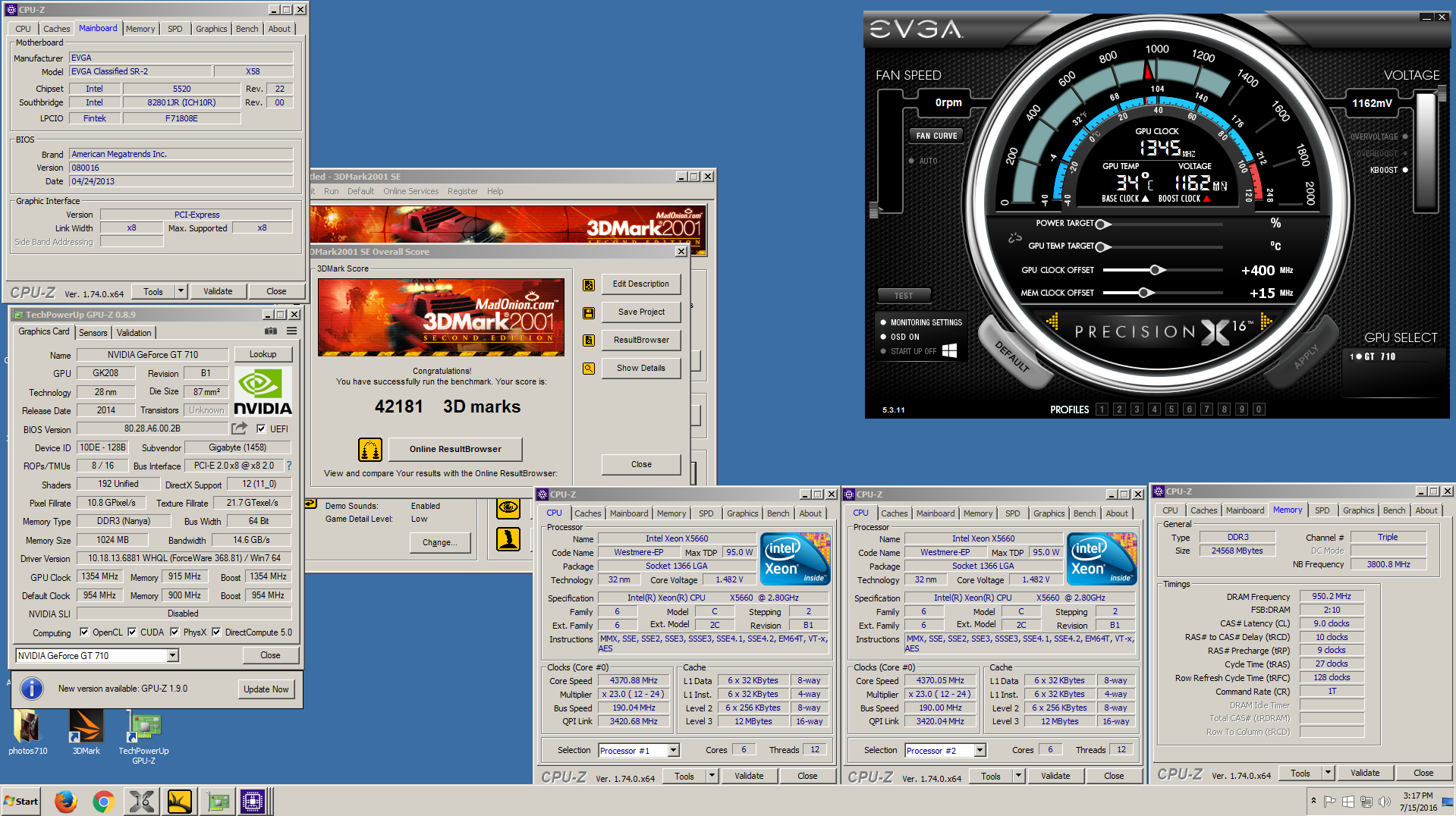Adjust the MEM CLOCK OFFSET slider
The width and height of the screenshot is (1456, 816).
(x=1144, y=293)
